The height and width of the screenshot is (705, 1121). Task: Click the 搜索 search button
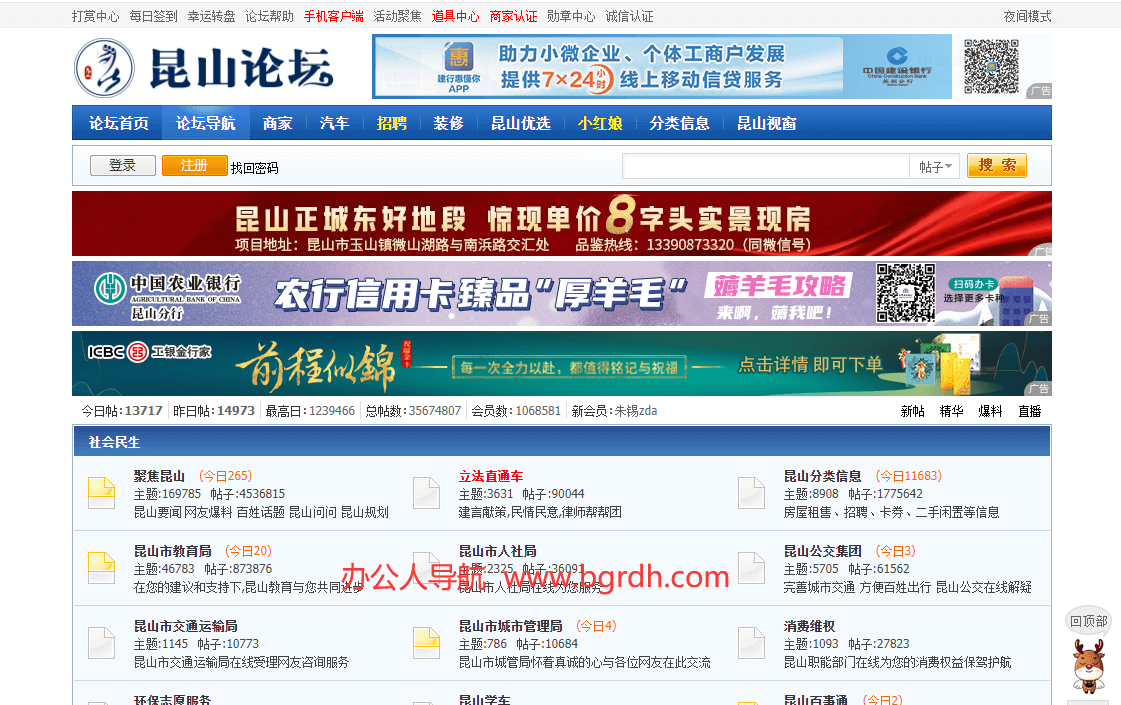(x=997, y=165)
